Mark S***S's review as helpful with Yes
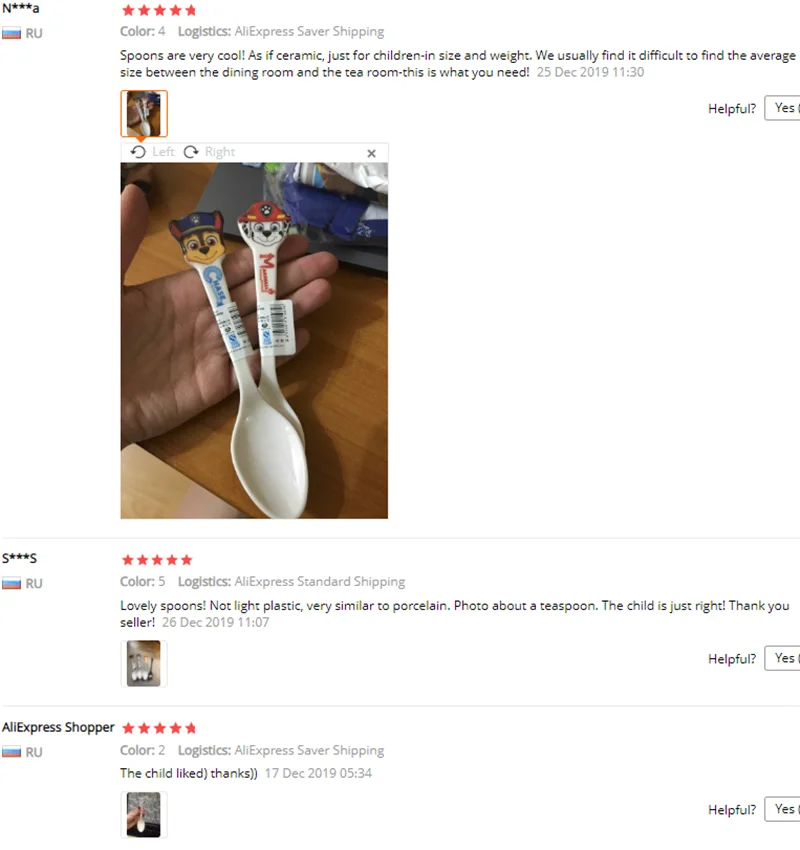This screenshot has width=800, height=850. tap(782, 658)
